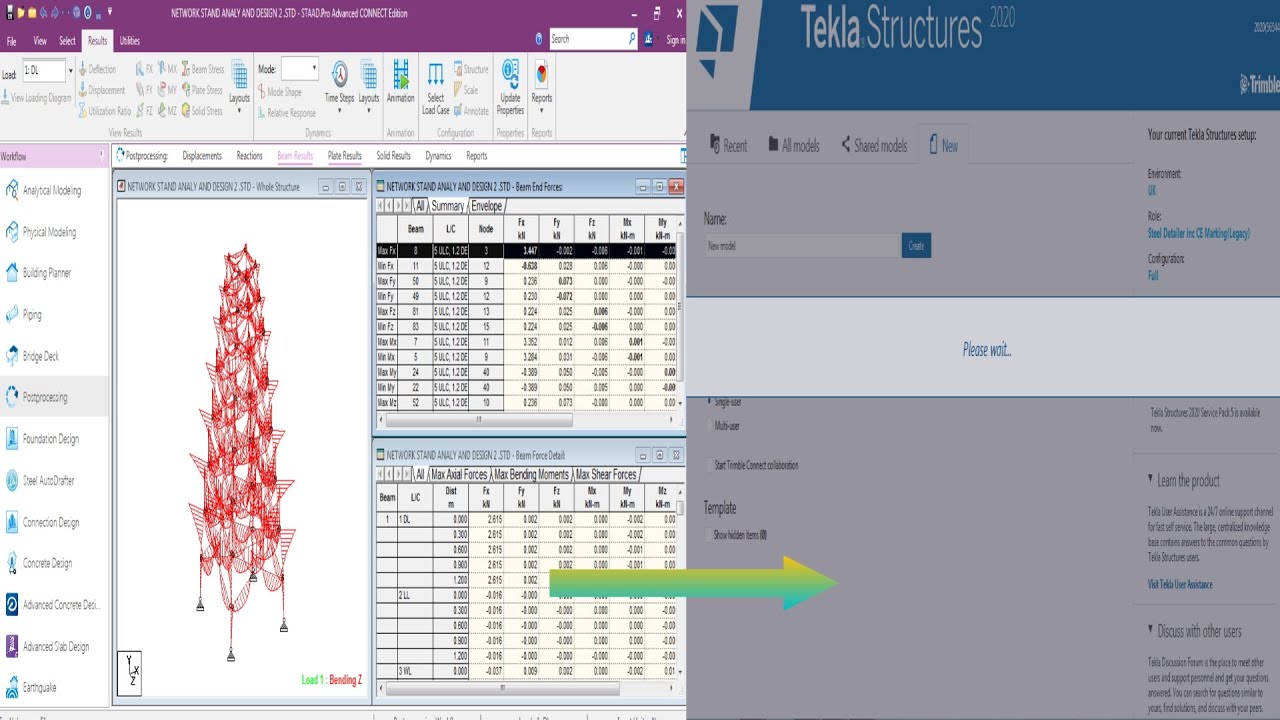The width and height of the screenshot is (1280, 720).
Task: Click the Scale configuration icon
Action: coord(465,90)
